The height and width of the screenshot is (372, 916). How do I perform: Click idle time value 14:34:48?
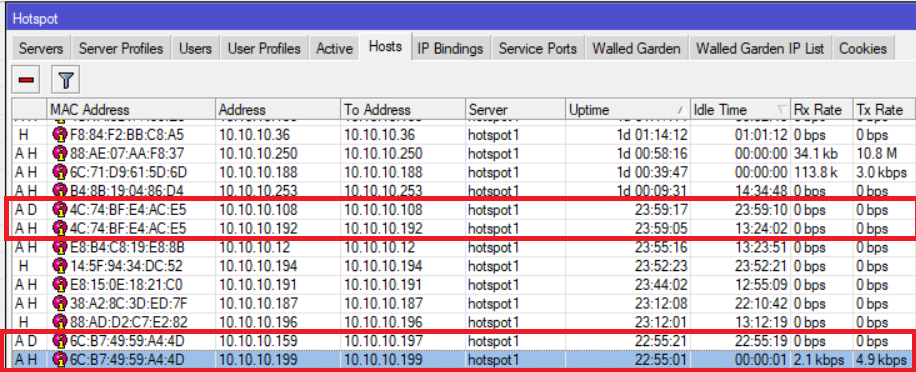[761, 190]
